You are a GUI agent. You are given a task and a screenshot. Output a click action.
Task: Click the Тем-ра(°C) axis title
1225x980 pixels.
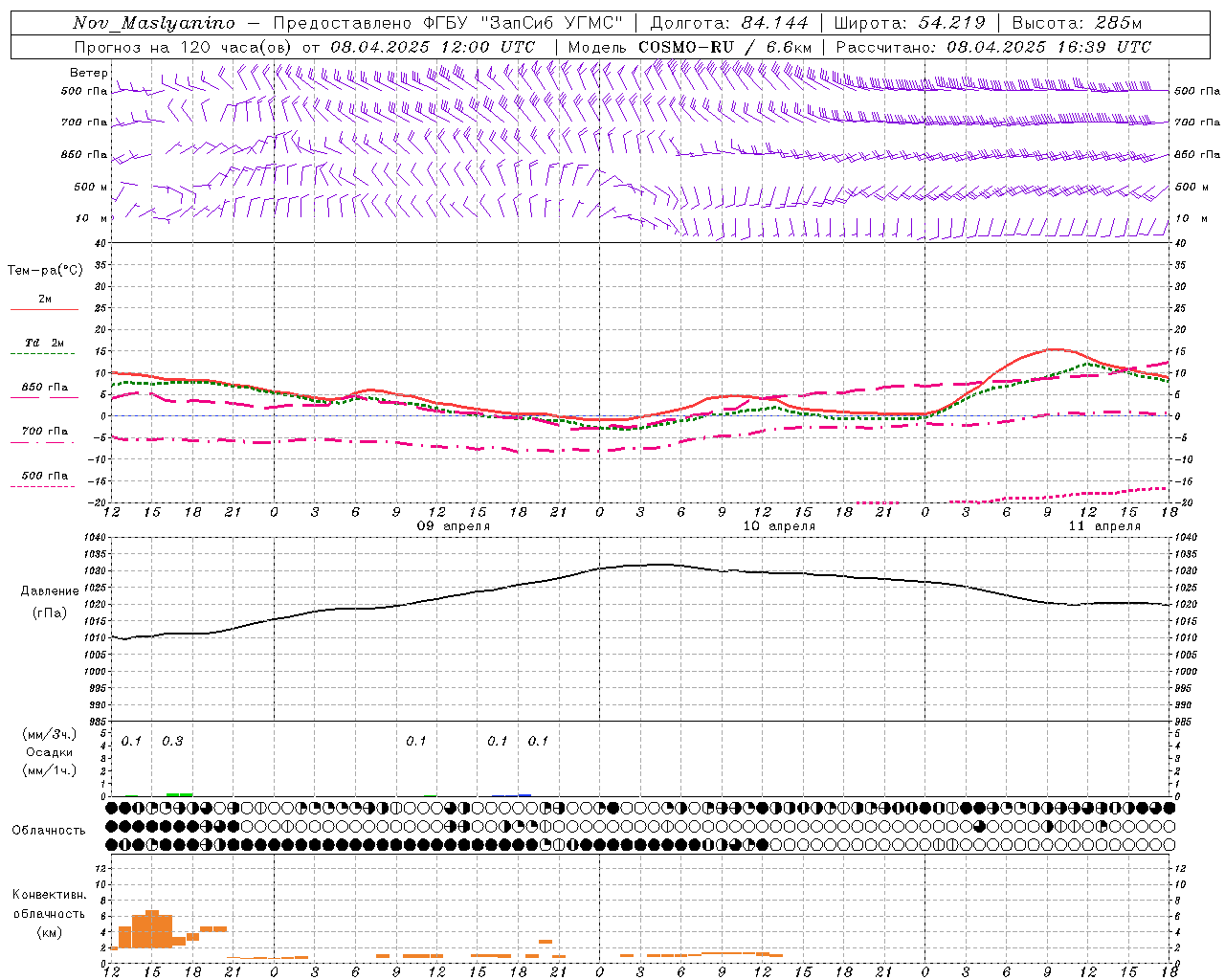(x=45, y=271)
